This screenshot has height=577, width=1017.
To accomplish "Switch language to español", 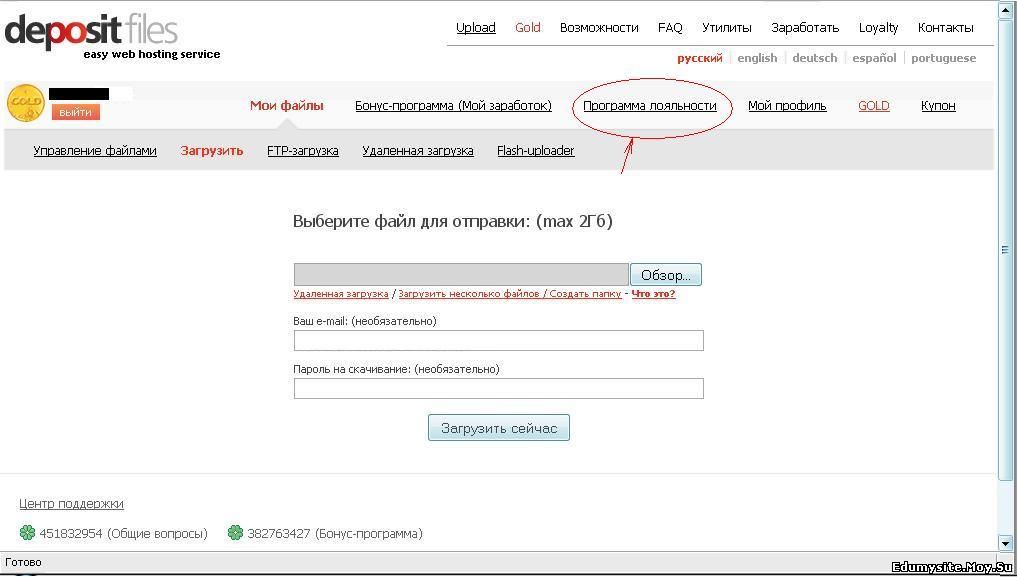I will pos(874,58).
